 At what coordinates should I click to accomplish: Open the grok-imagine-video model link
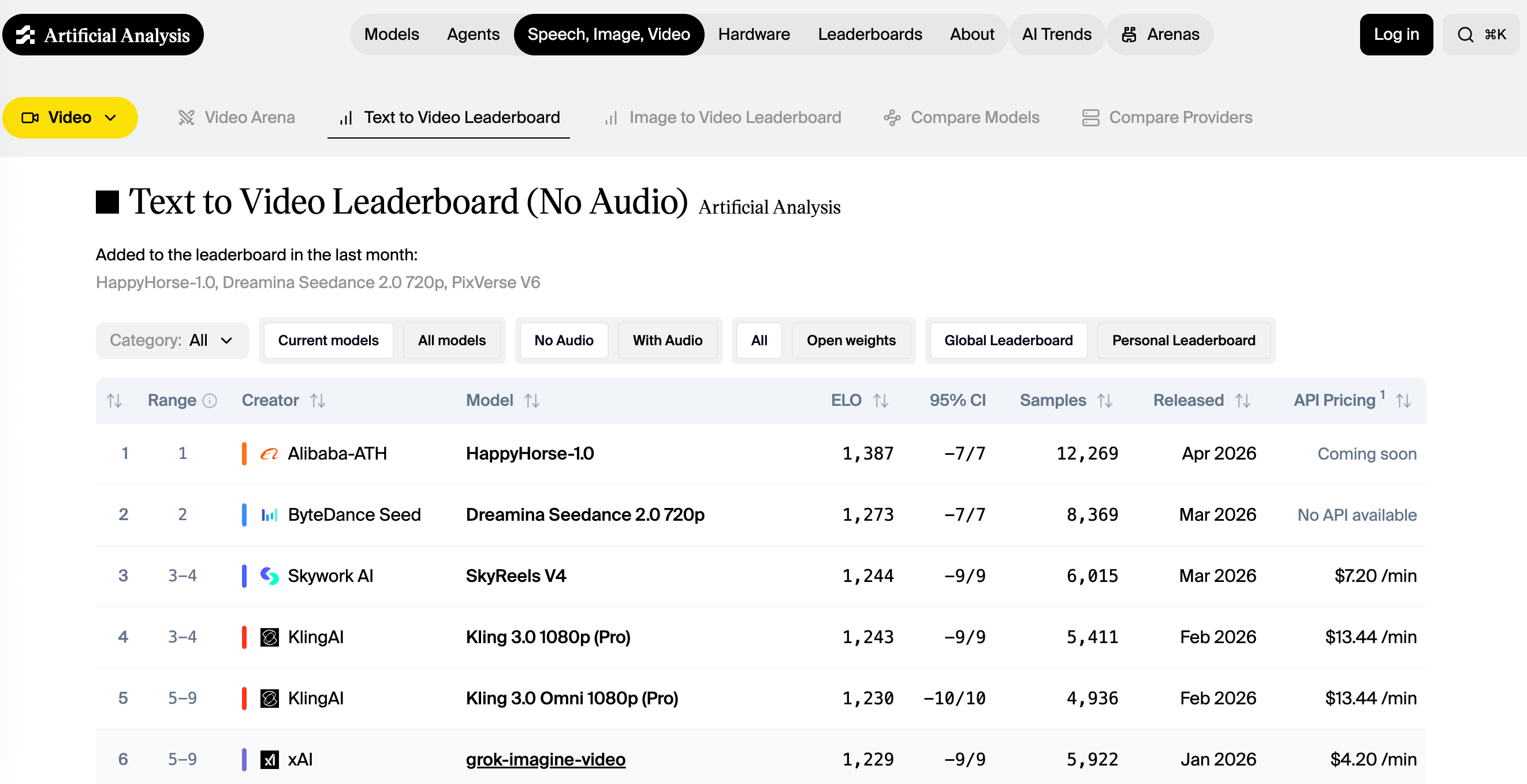(x=545, y=759)
